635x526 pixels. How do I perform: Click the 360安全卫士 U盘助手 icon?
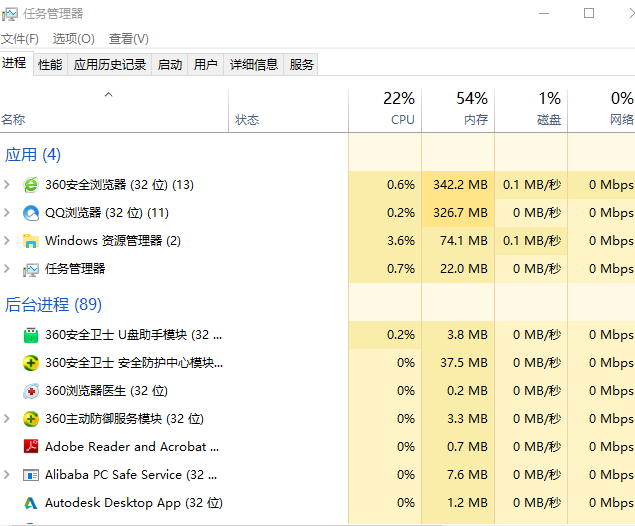click(x=31, y=335)
